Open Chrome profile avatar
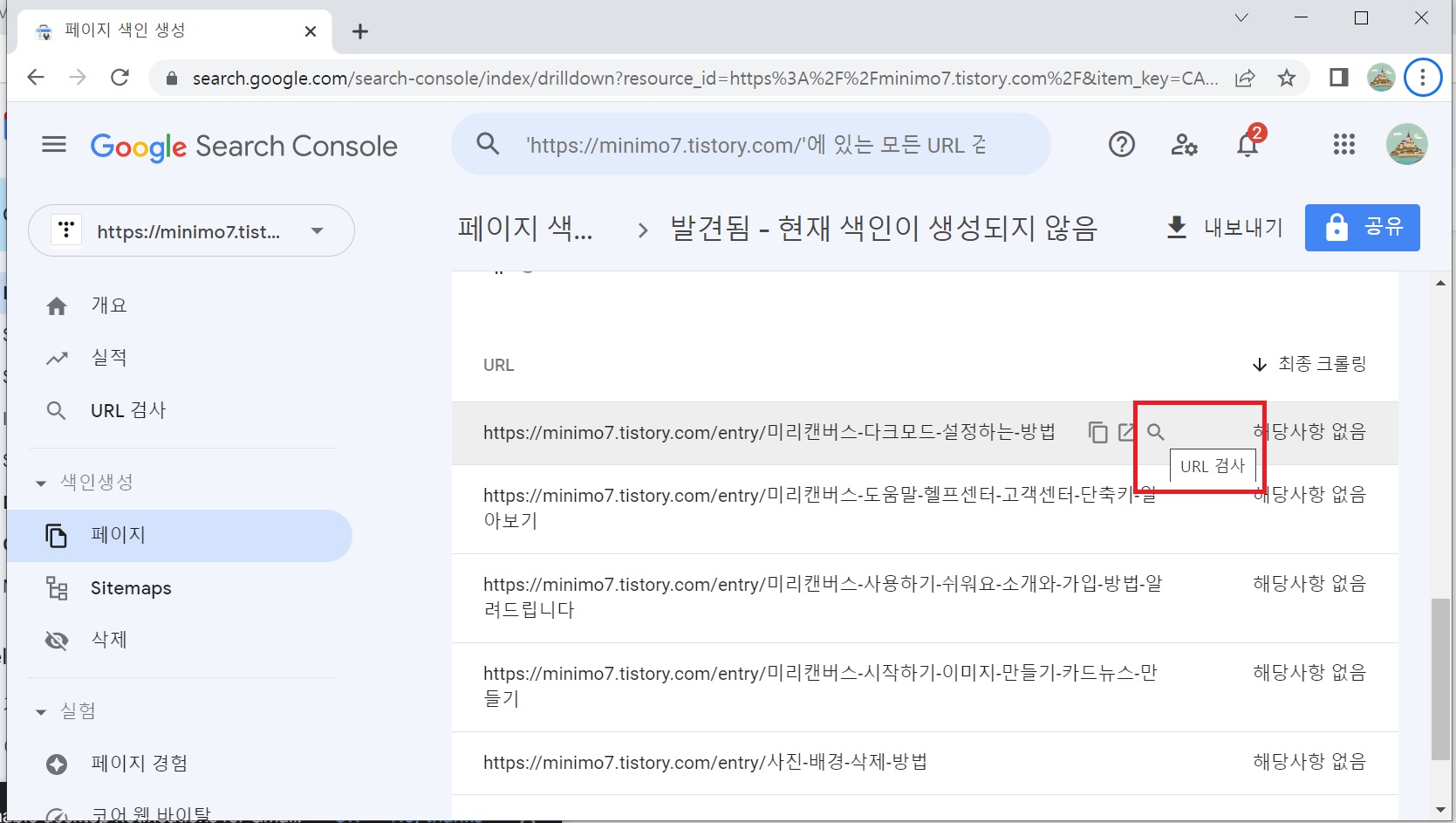Viewport: 1456px width, 823px height. pos(1381,78)
